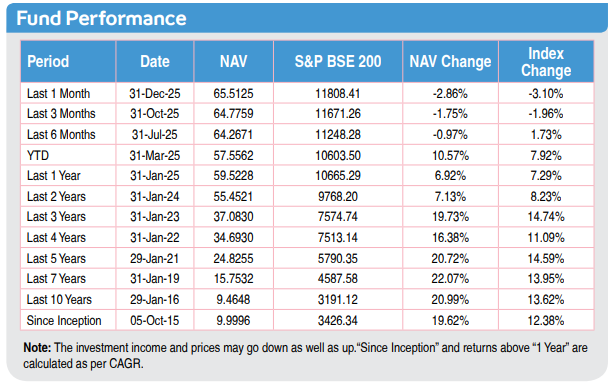Click the S&P BSE 200 header
Image resolution: width=611 pixels, height=384 pixels.
(x=338, y=62)
